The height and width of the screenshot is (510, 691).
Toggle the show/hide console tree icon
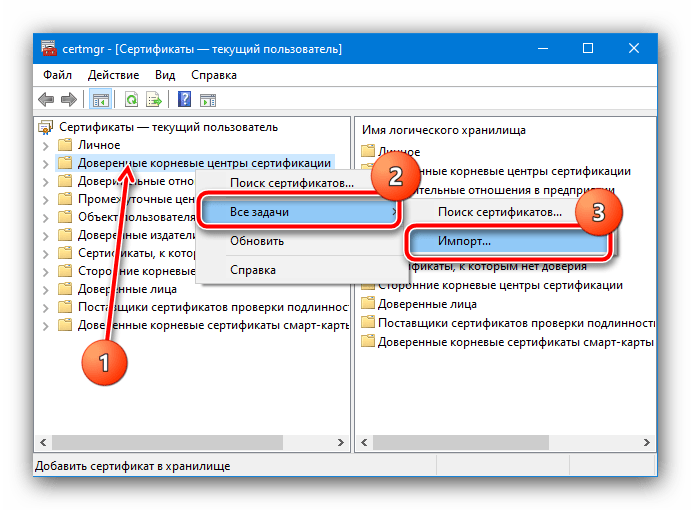(100, 100)
